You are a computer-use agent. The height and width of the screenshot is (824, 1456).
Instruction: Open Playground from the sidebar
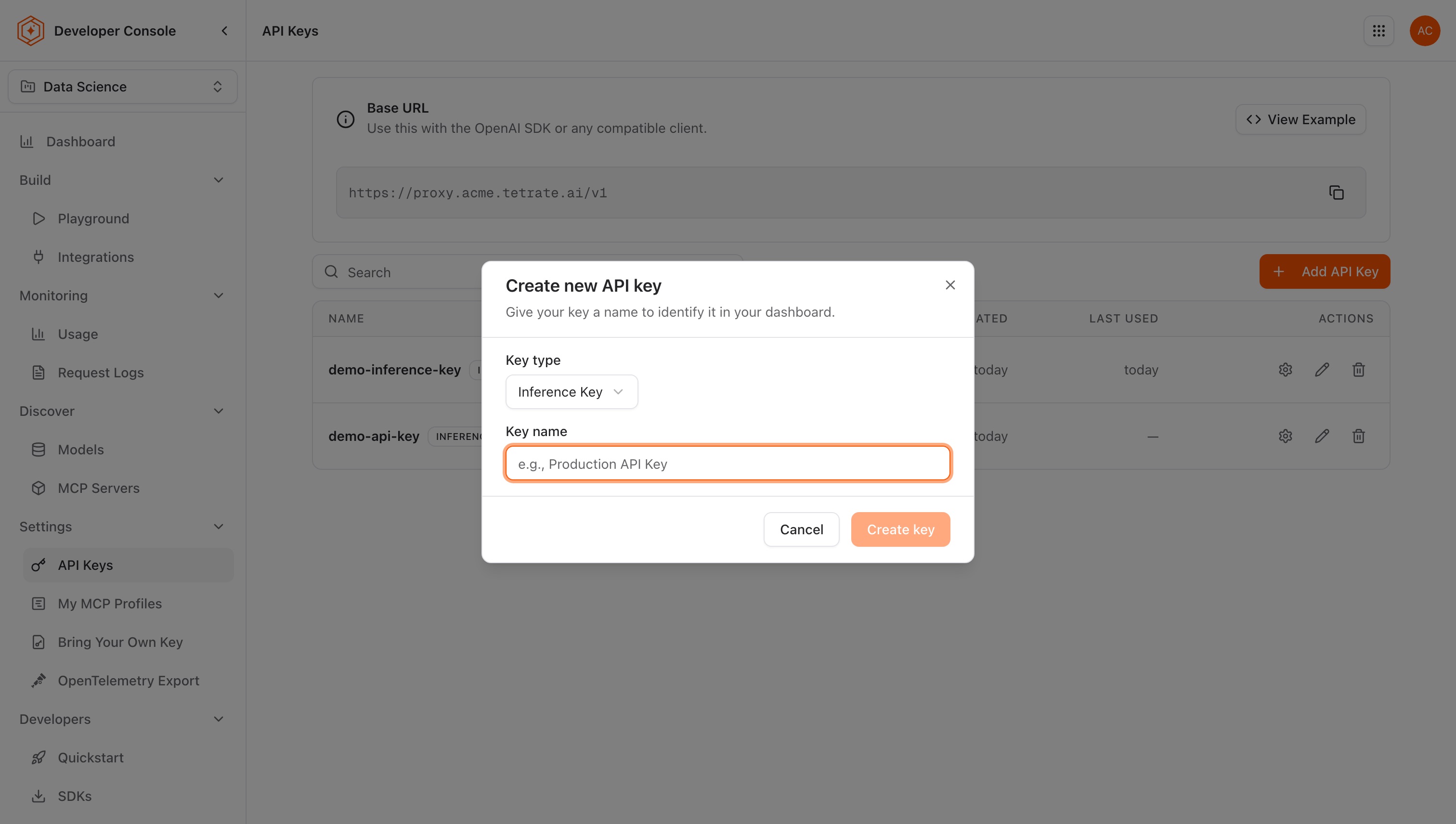point(128,219)
